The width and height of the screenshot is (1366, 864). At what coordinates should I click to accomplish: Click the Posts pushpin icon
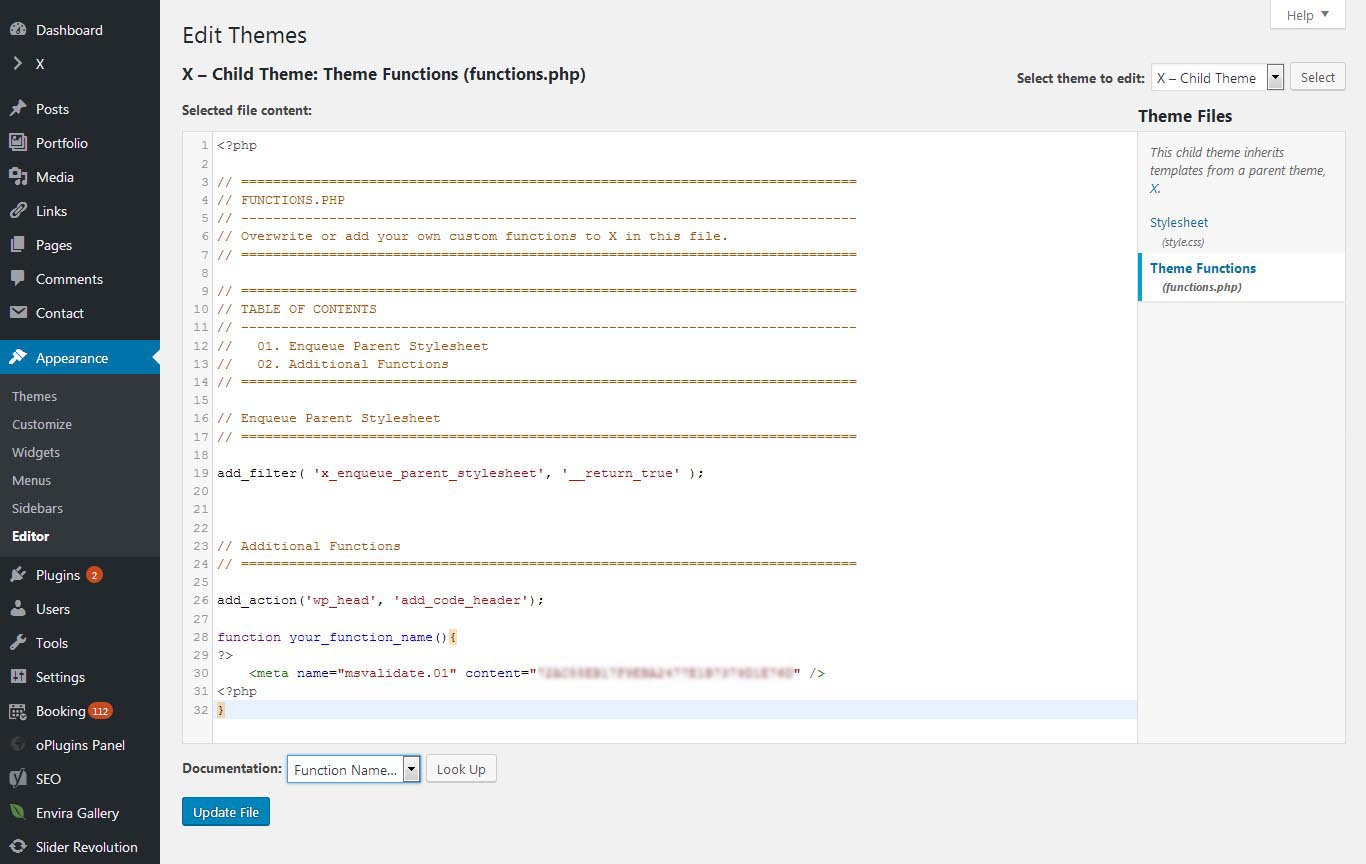click(x=18, y=109)
